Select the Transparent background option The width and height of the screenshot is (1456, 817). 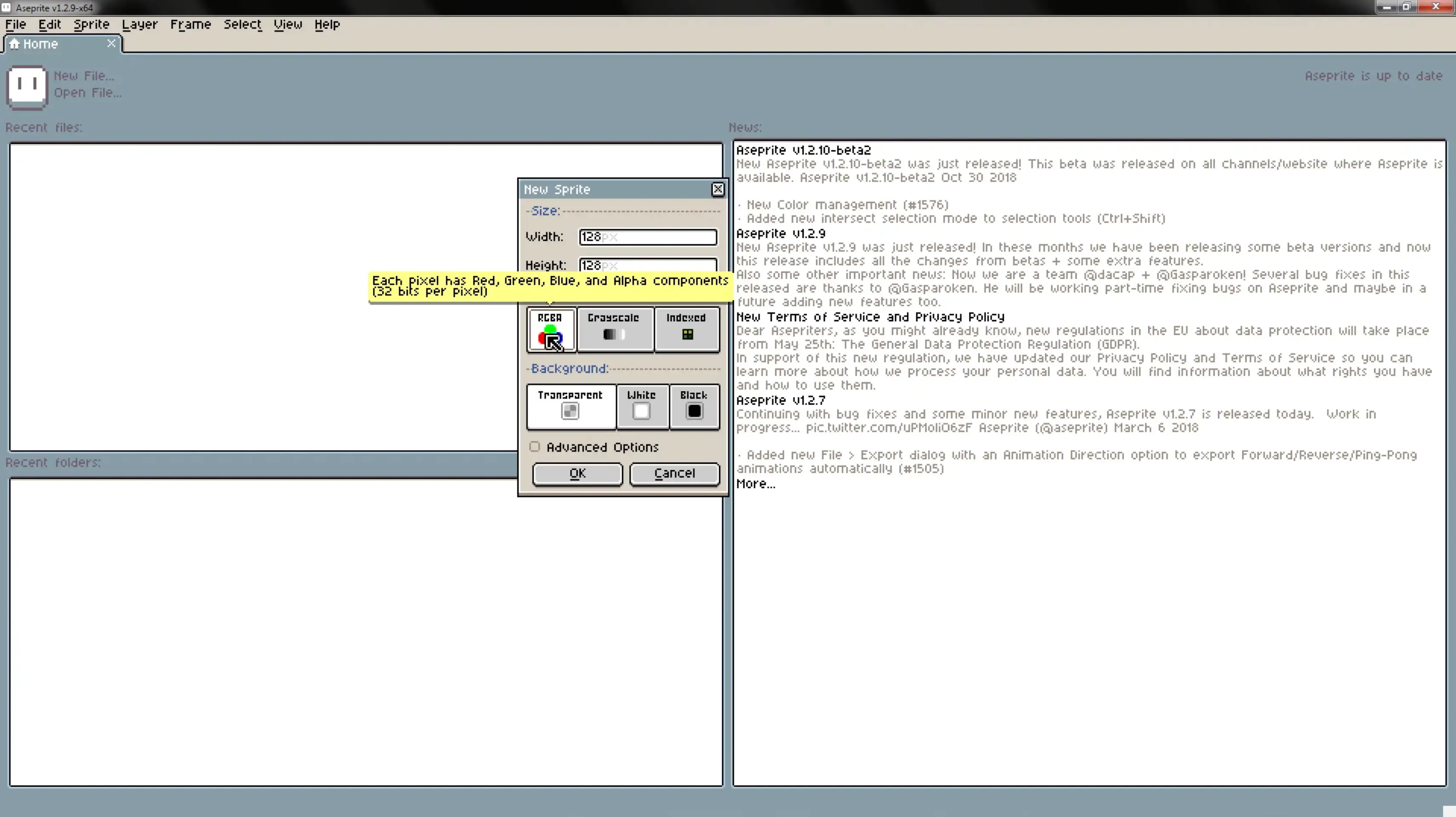tap(570, 411)
